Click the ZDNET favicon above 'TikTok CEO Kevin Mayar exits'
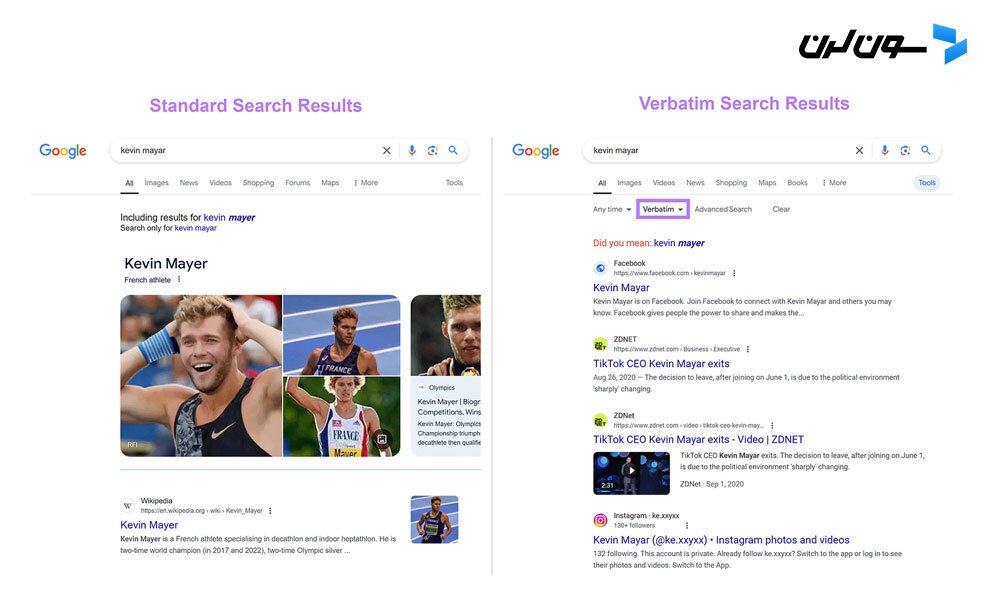Image resolution: width=1000 pixels, height=600 pixels. tap(600, 344)
